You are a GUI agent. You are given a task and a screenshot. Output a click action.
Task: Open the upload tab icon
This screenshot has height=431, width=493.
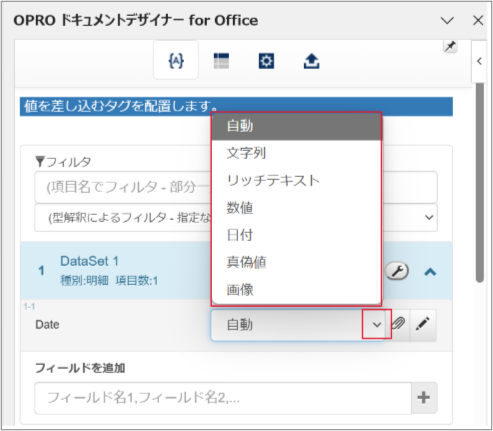click(311, 61)
